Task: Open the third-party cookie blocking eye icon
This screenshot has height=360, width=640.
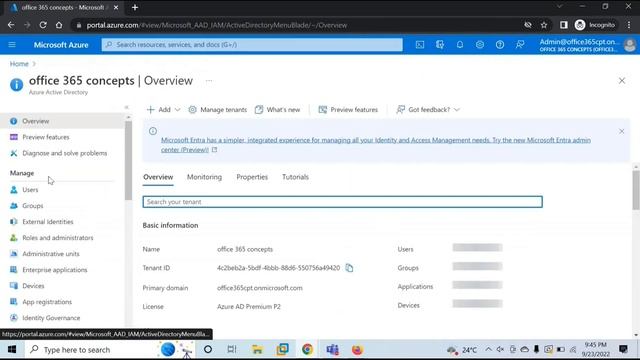Action: [528, 25]
